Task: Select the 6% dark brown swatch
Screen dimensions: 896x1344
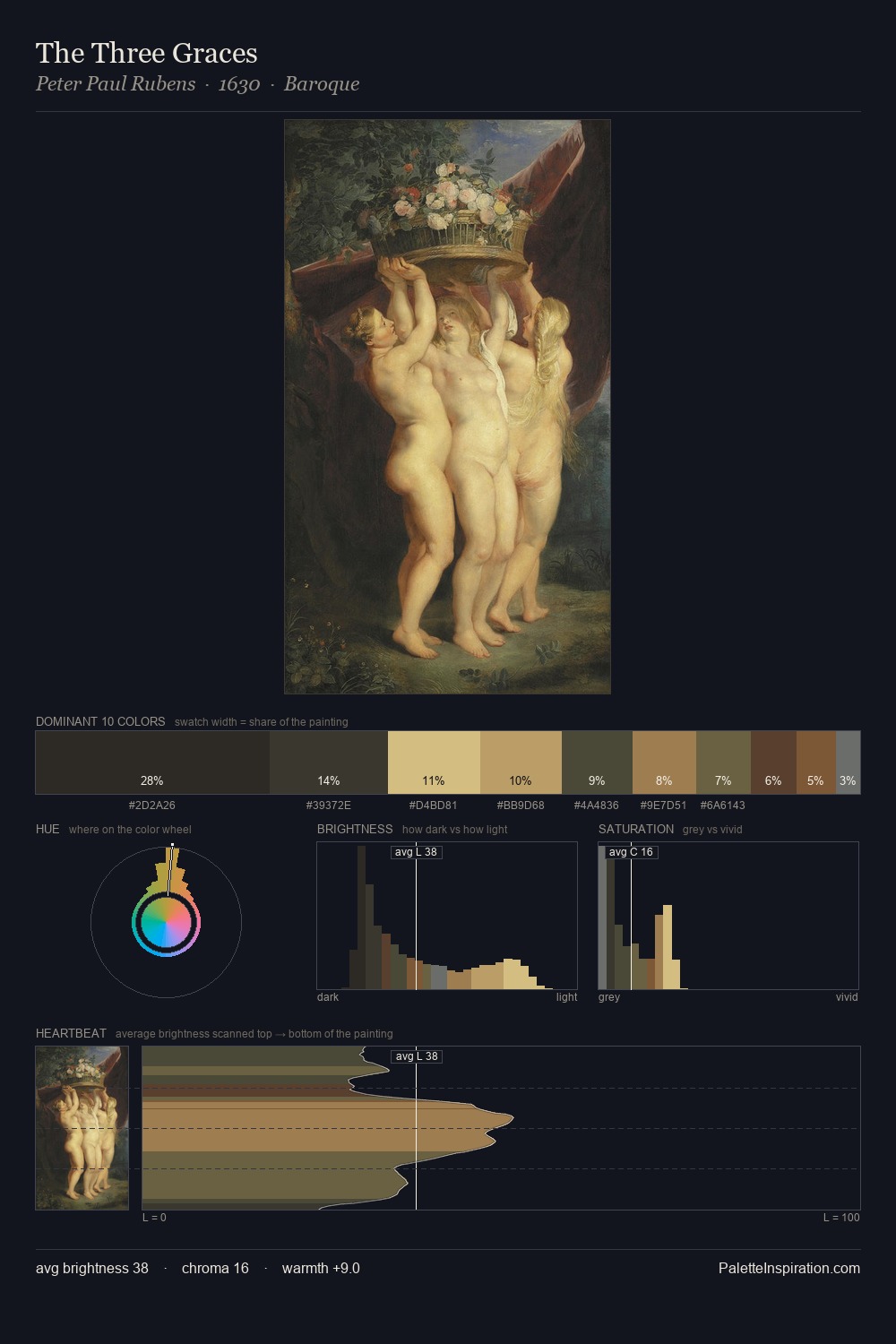Action: coord(773,762)
